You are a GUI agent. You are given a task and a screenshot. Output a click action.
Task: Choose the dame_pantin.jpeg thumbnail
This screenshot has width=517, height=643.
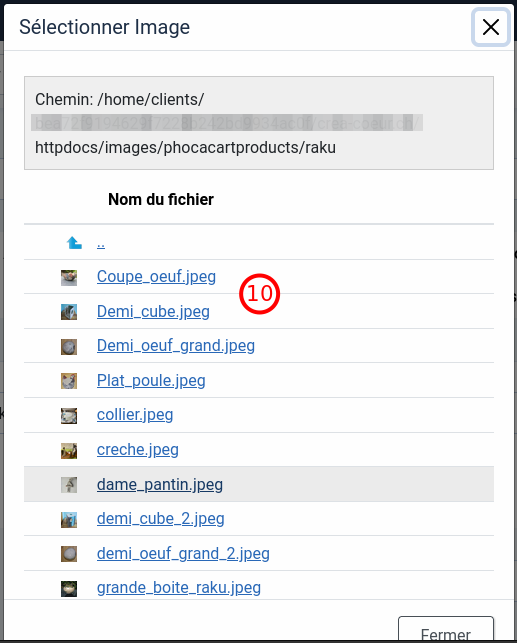pos(69,485)
